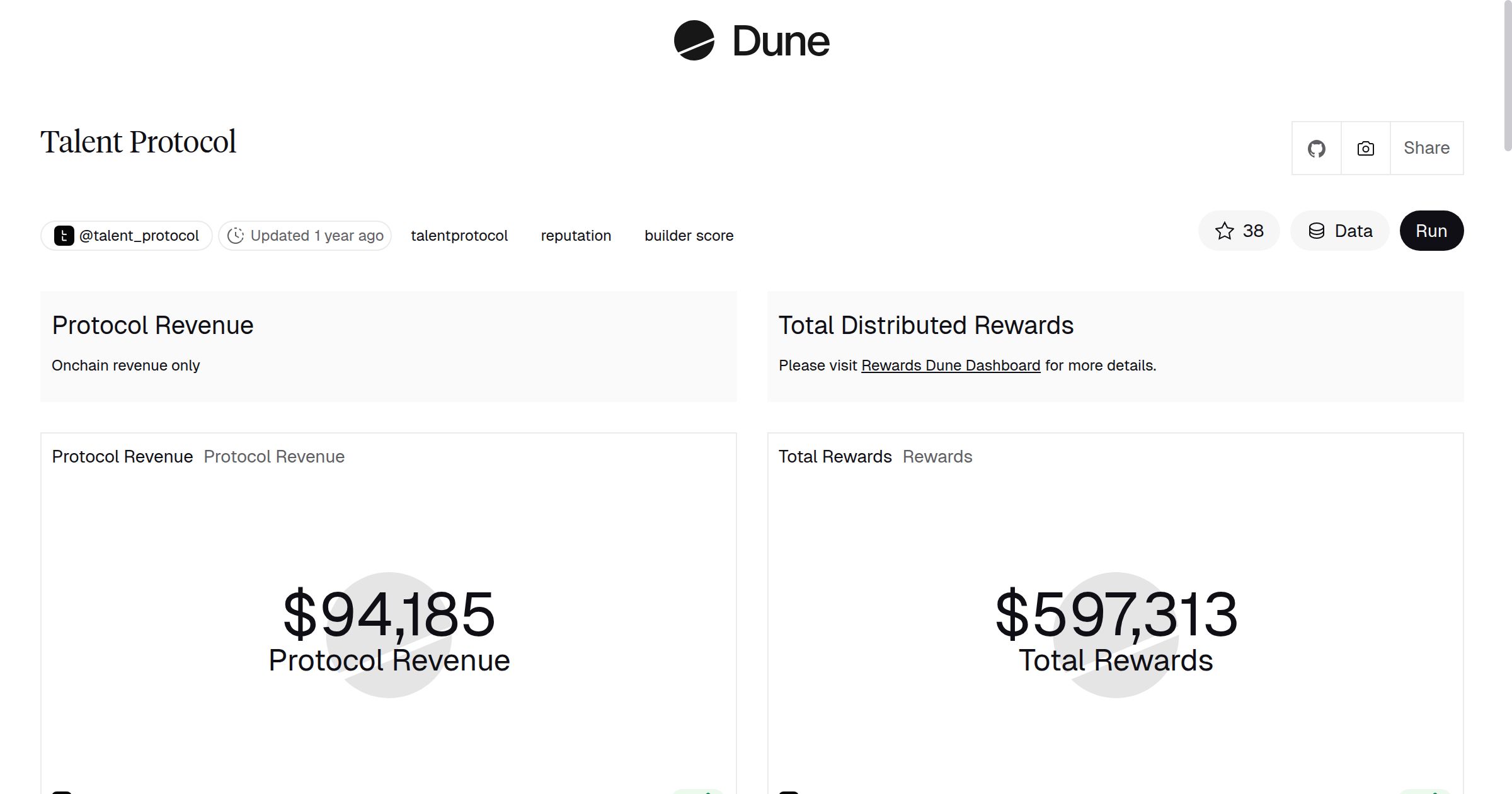Star the dashboard with 38 stars

tap(1239, 231)
